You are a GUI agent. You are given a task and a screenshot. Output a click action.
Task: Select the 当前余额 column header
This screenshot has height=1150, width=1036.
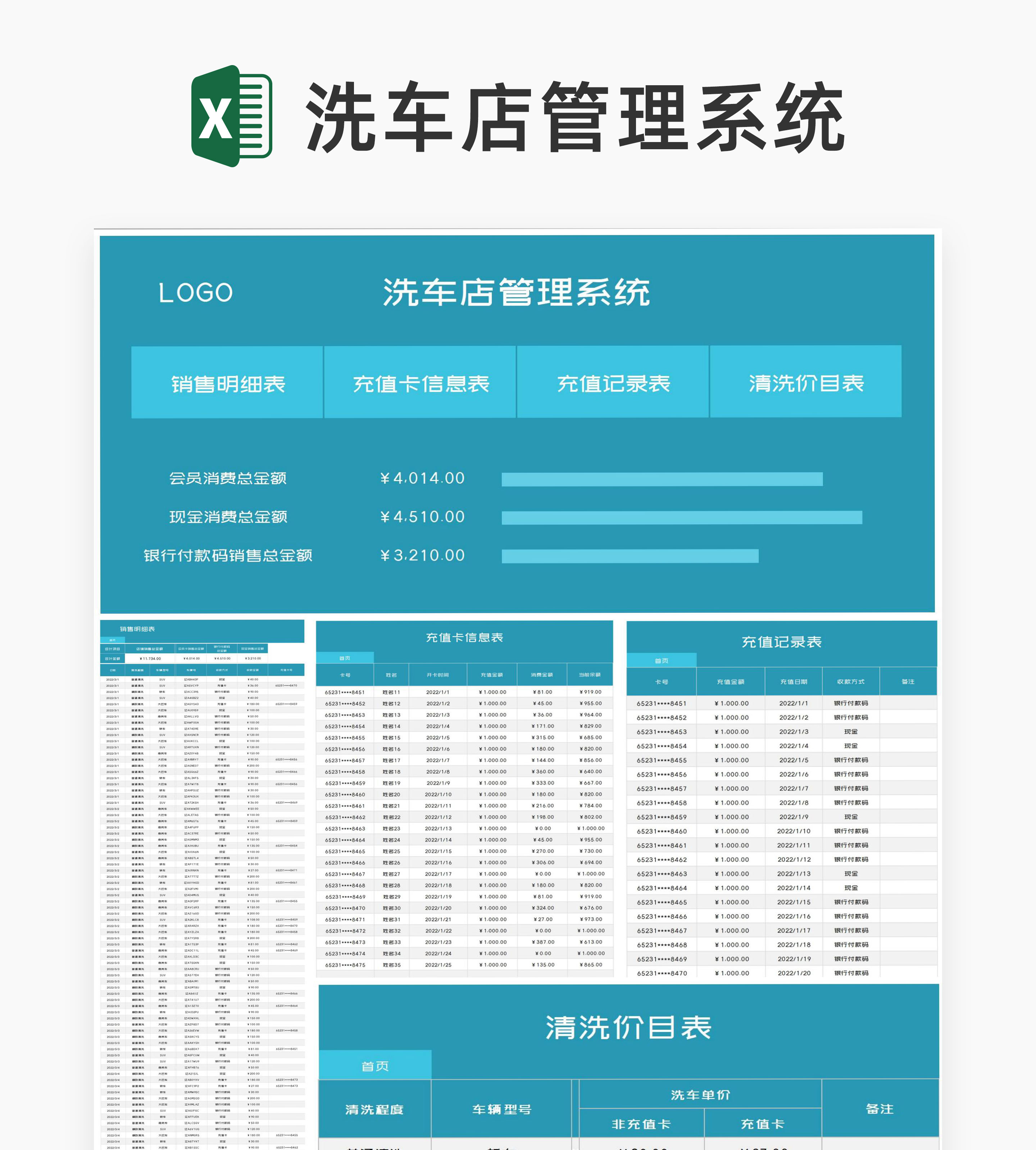coord(590,675)
